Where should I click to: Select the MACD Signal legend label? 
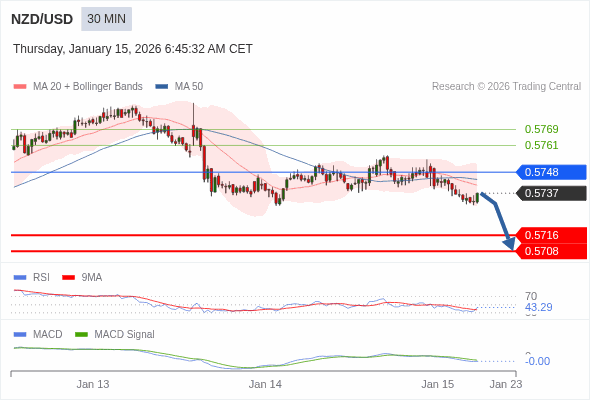125,335
